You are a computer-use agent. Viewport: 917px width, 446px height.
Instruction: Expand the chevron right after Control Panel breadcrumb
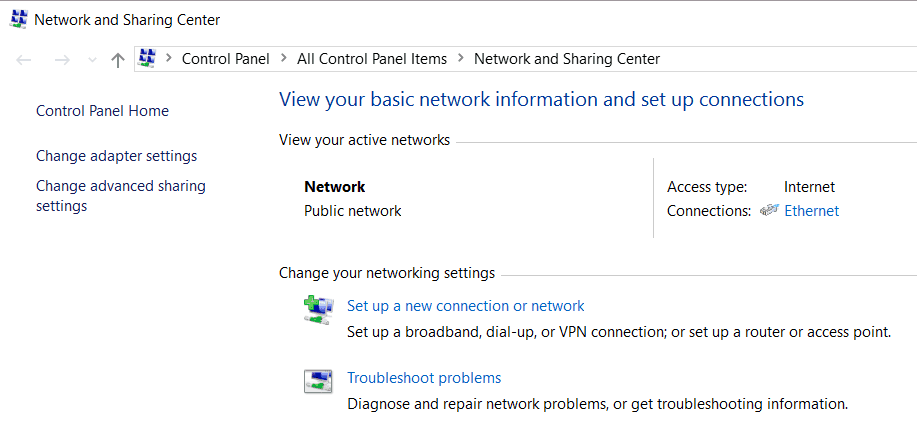click(284, 59)
